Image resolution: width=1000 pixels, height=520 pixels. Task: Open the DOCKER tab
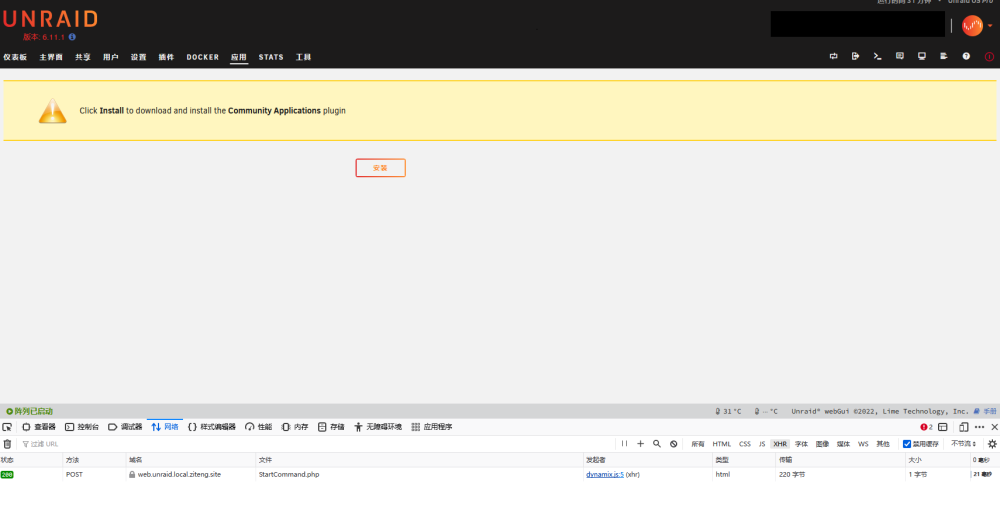pos(203,57)
